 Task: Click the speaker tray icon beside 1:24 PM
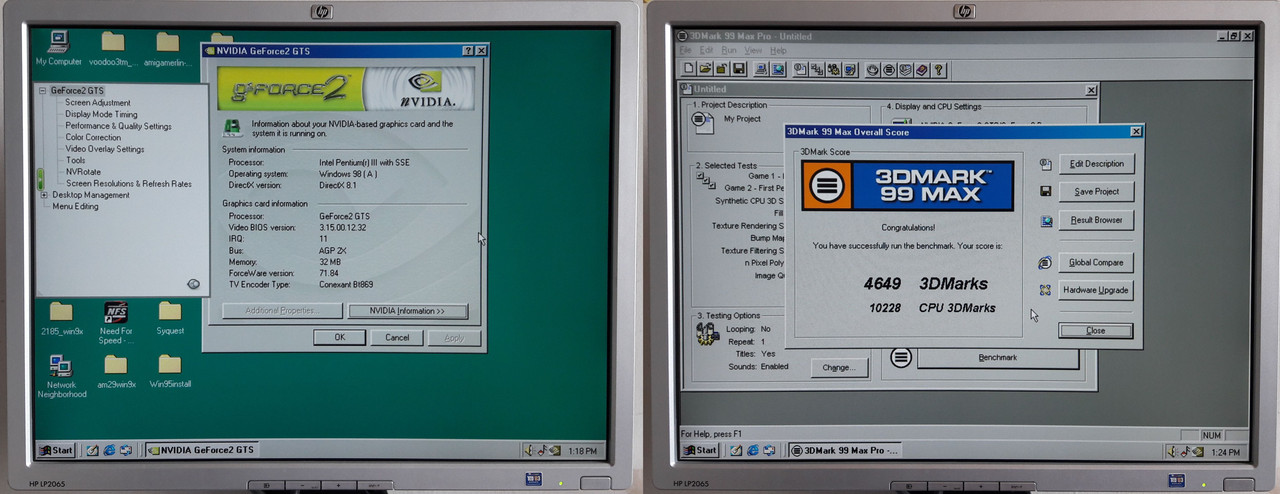point(1172,451)
